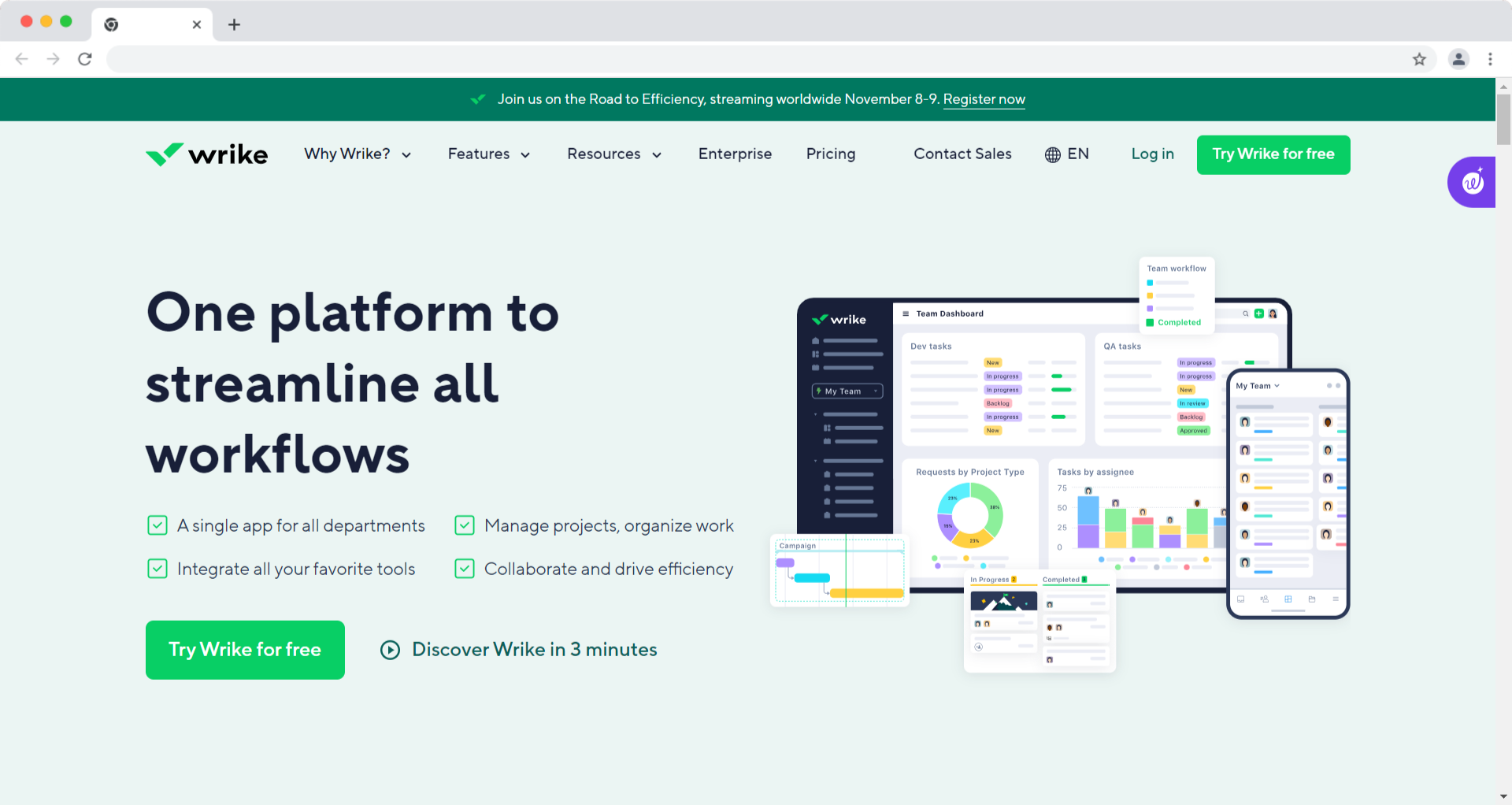Image resolution: width=1512 pixels, height=805 pixels.
Task: Expand the Why Wrike? dropdown chevron
Action: (x=406, y=155)
